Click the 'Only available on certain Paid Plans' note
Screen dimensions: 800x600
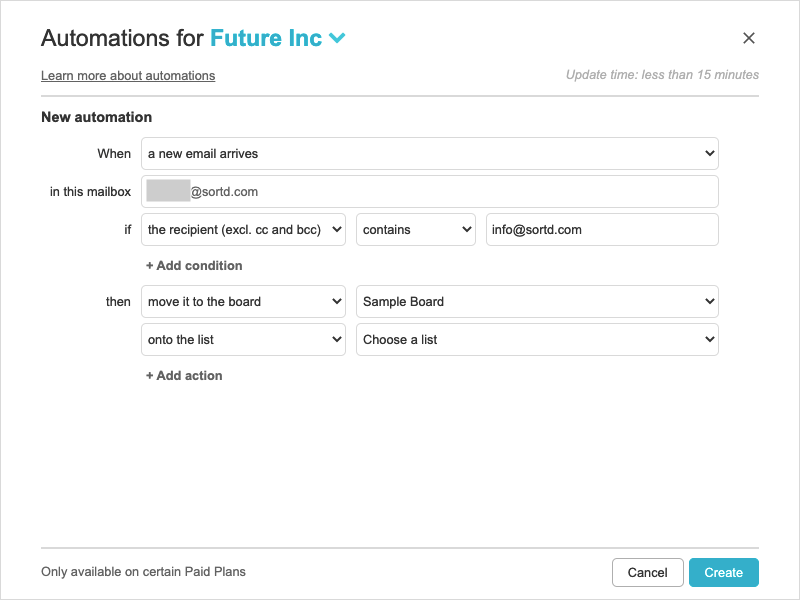pyautogui.click(x=143, y=572)
